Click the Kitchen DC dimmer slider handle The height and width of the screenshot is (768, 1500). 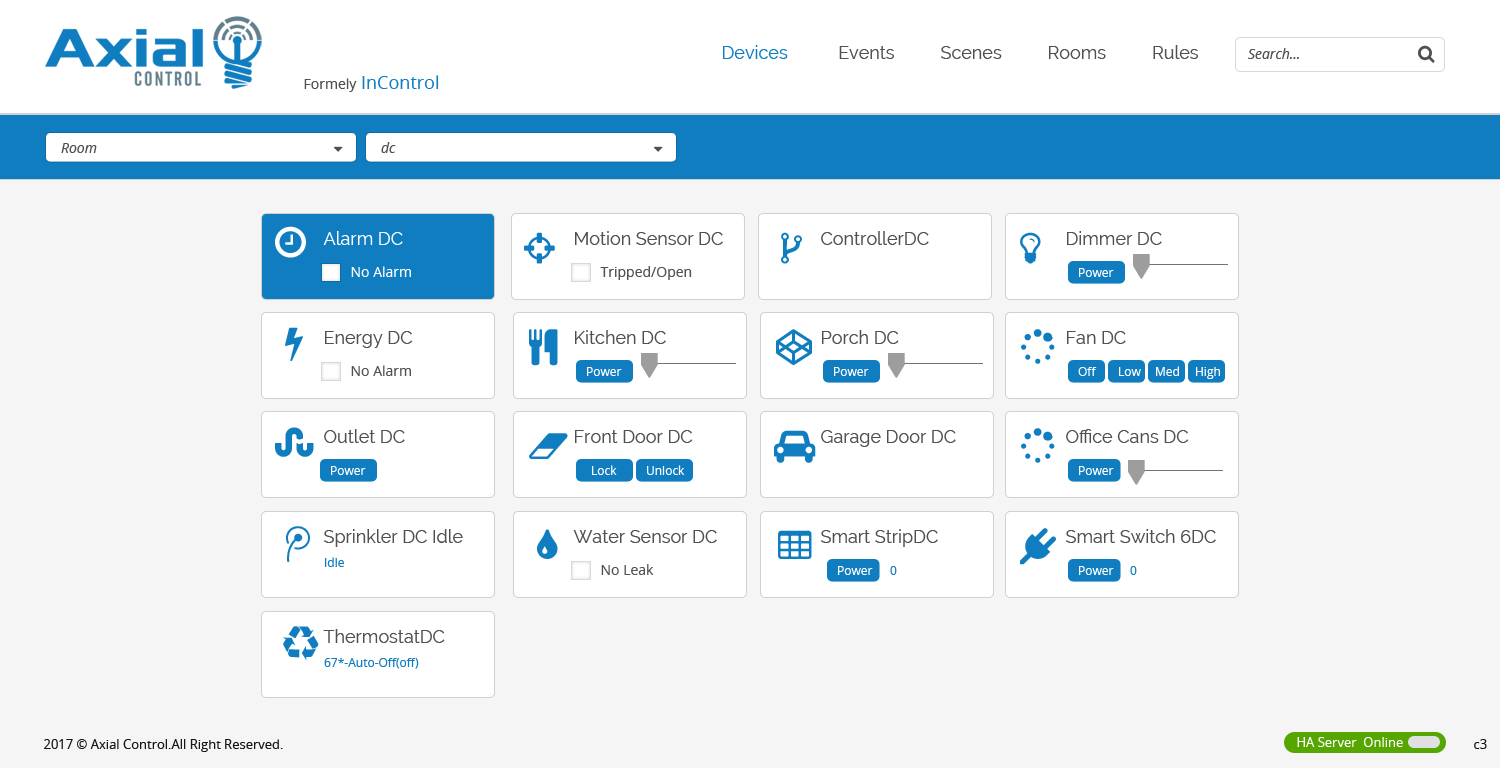coord(649,365)
